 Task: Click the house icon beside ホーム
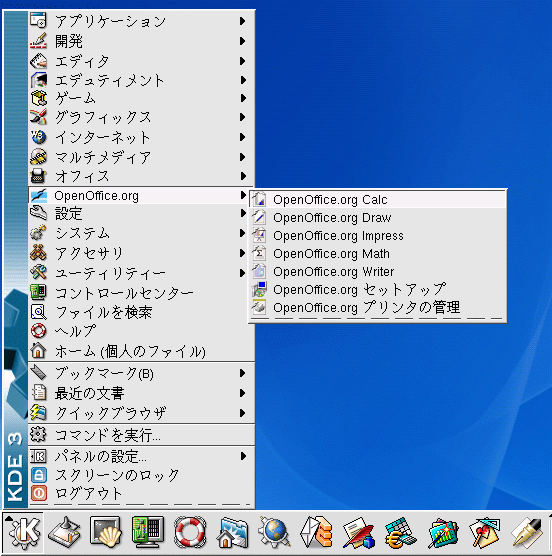pyautogui.click(x=38, y=350)
